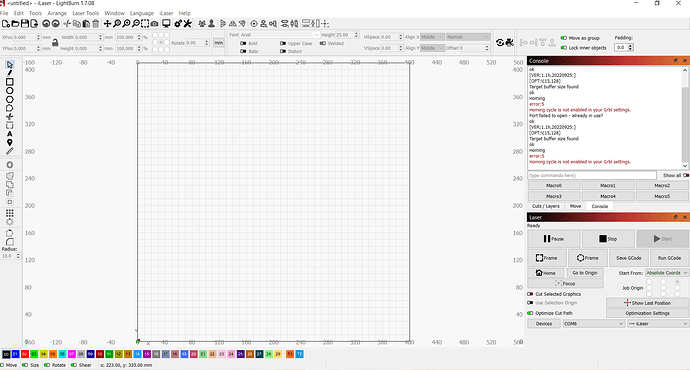Click the Optimization Settings button
690x370 pixels.
point(647,313)
